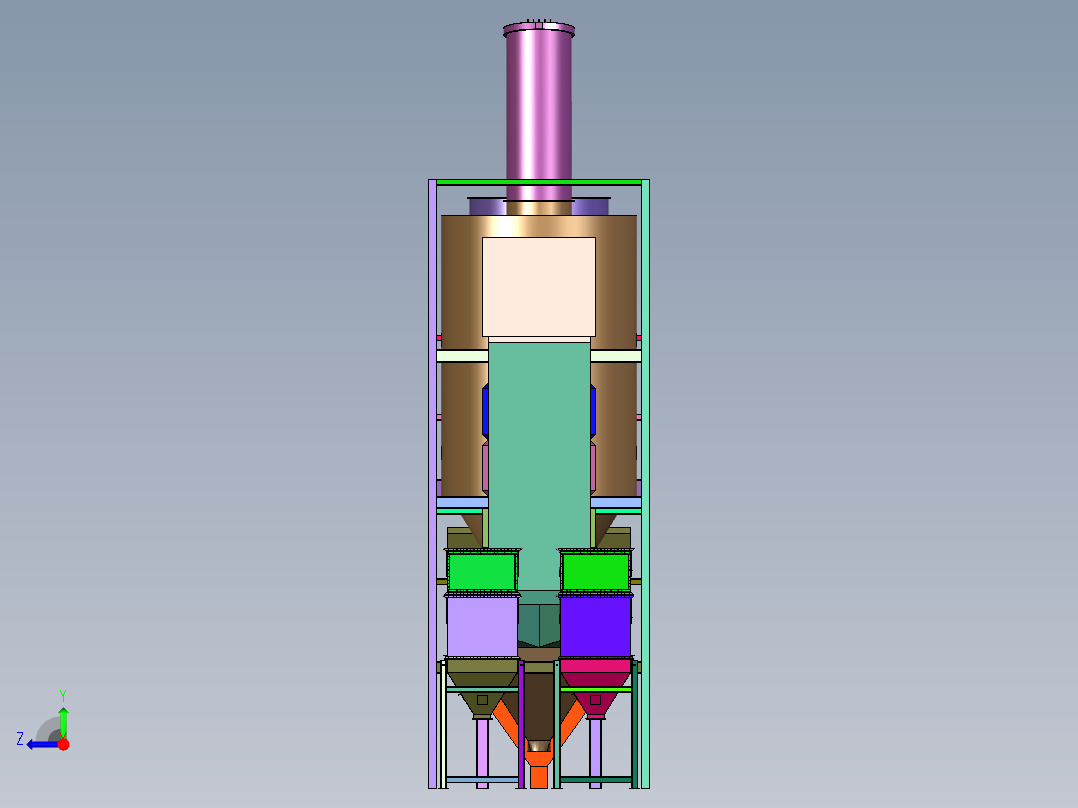This screenshot has width=1078, height=808.
Task: Select the left bright green box
Action: 482,571
